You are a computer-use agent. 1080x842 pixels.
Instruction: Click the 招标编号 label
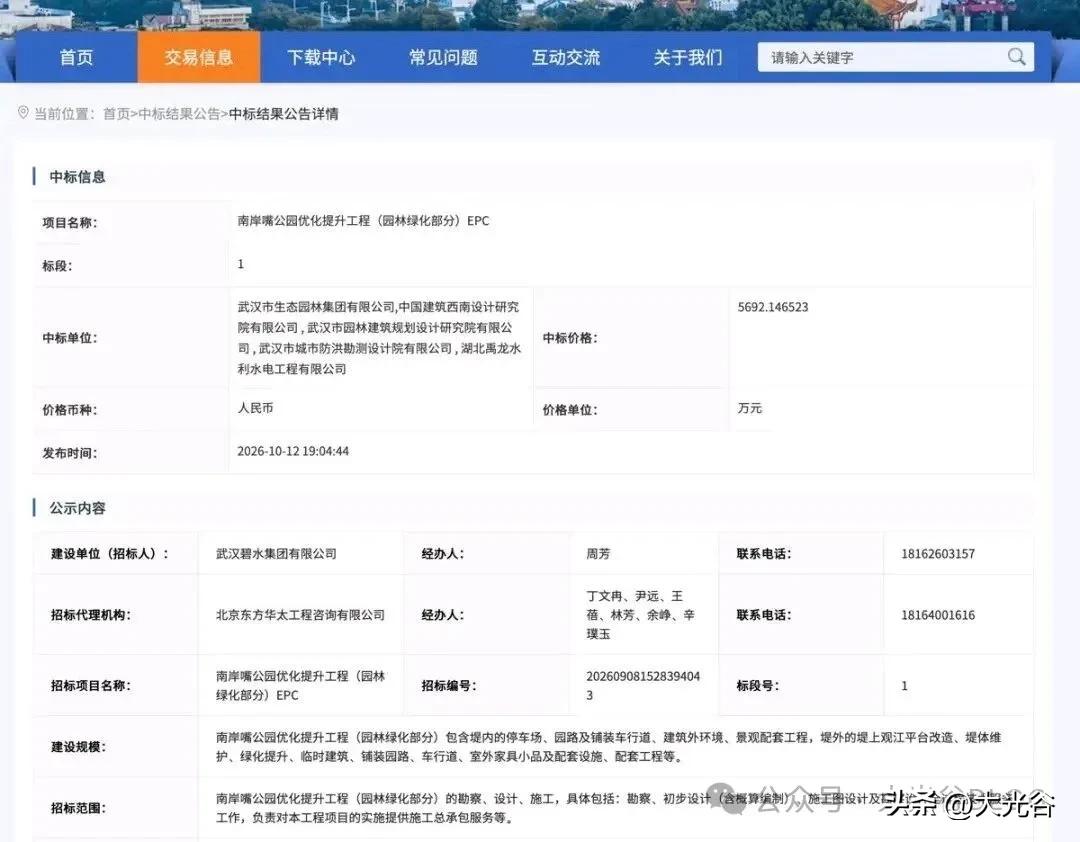(449, 686)
